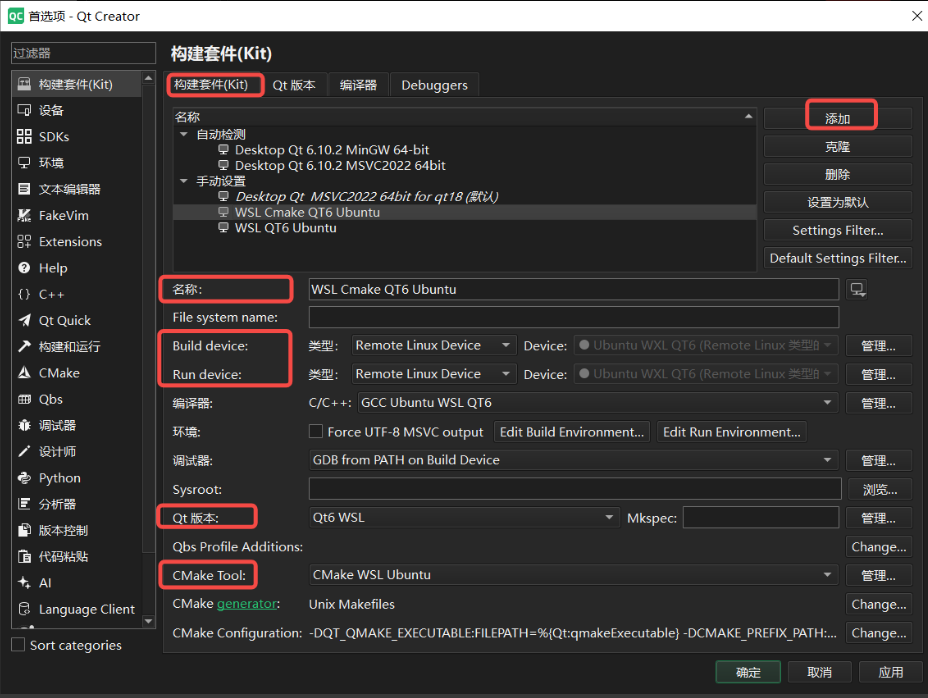The height and width of the screenshot is (698, 928).
Task: Collapse the 自动检测 tree group
Action: click(x=183, y=134)
